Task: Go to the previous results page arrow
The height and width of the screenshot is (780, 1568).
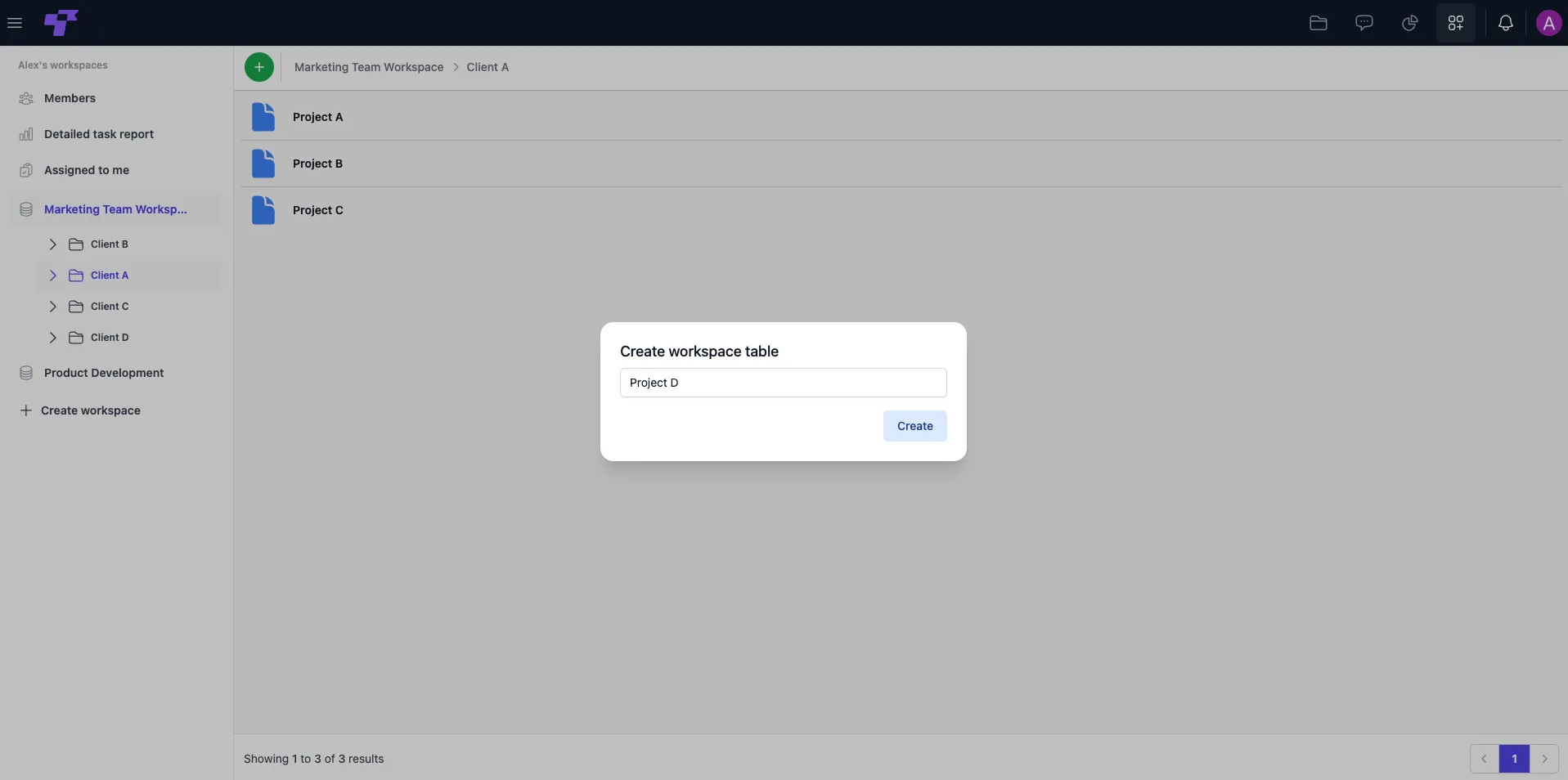Action: coord(1484,759)
